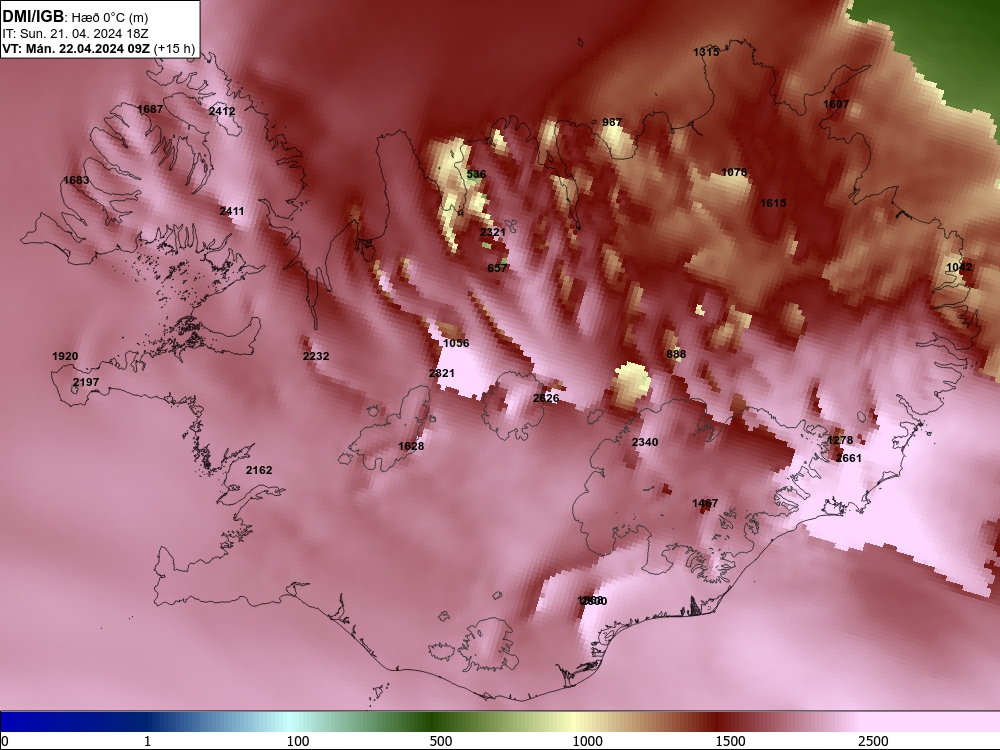The image size is (1000, 750).
Task: Click the 1 tick label on color scale
Action: 147,741
